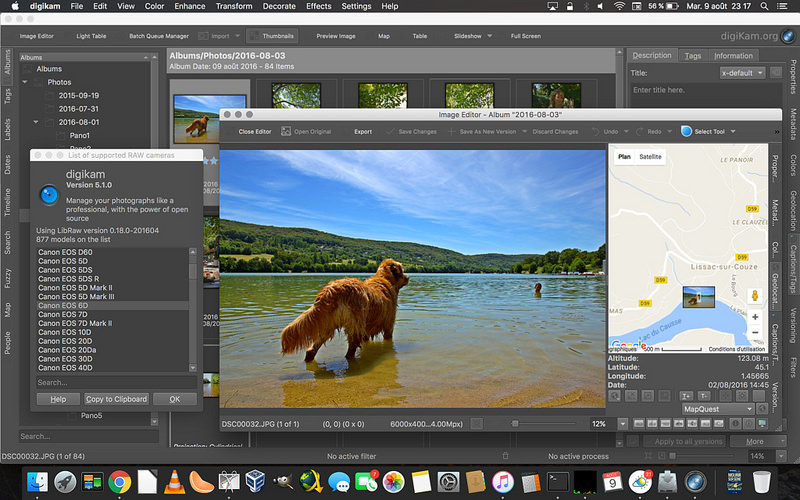Click the Close Editor button

coord(254,131)
